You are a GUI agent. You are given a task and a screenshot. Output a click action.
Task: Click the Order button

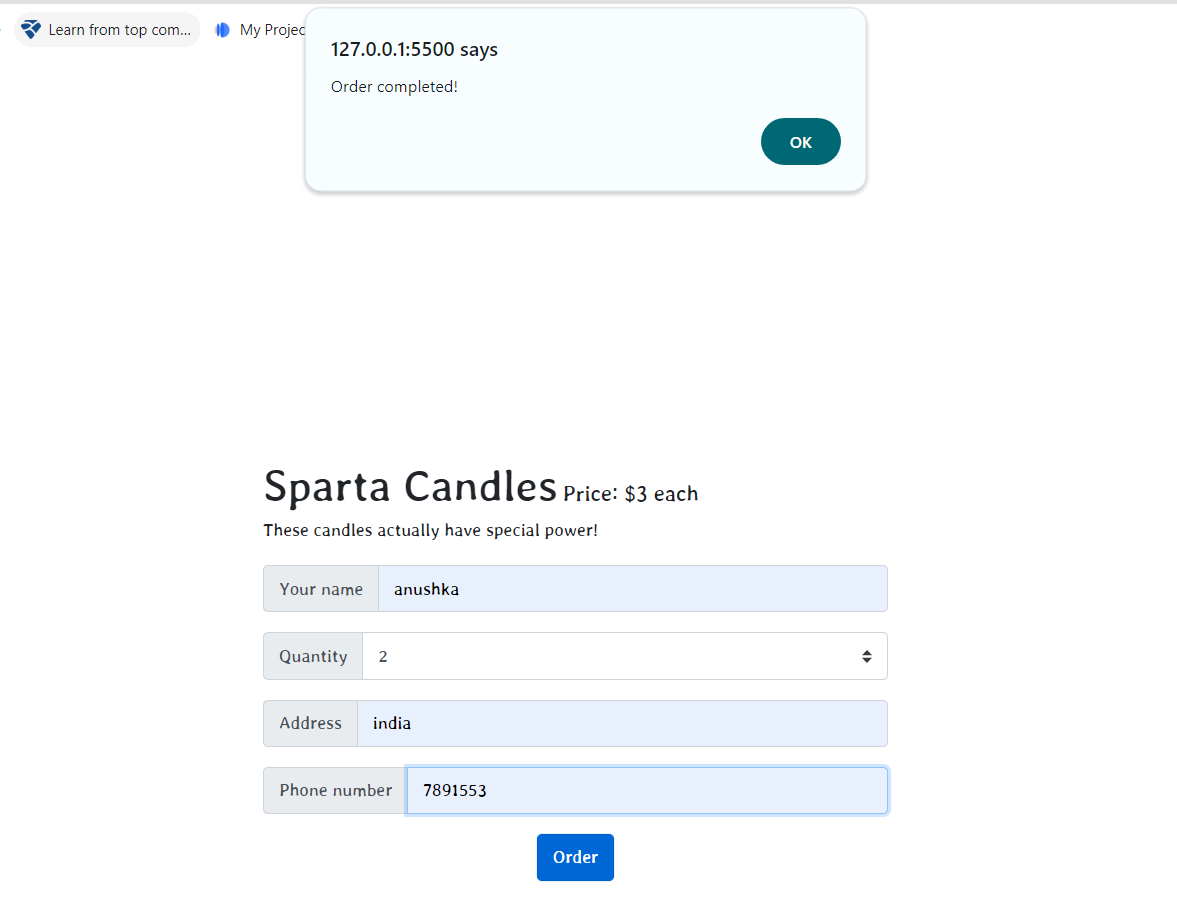point(575,857)
